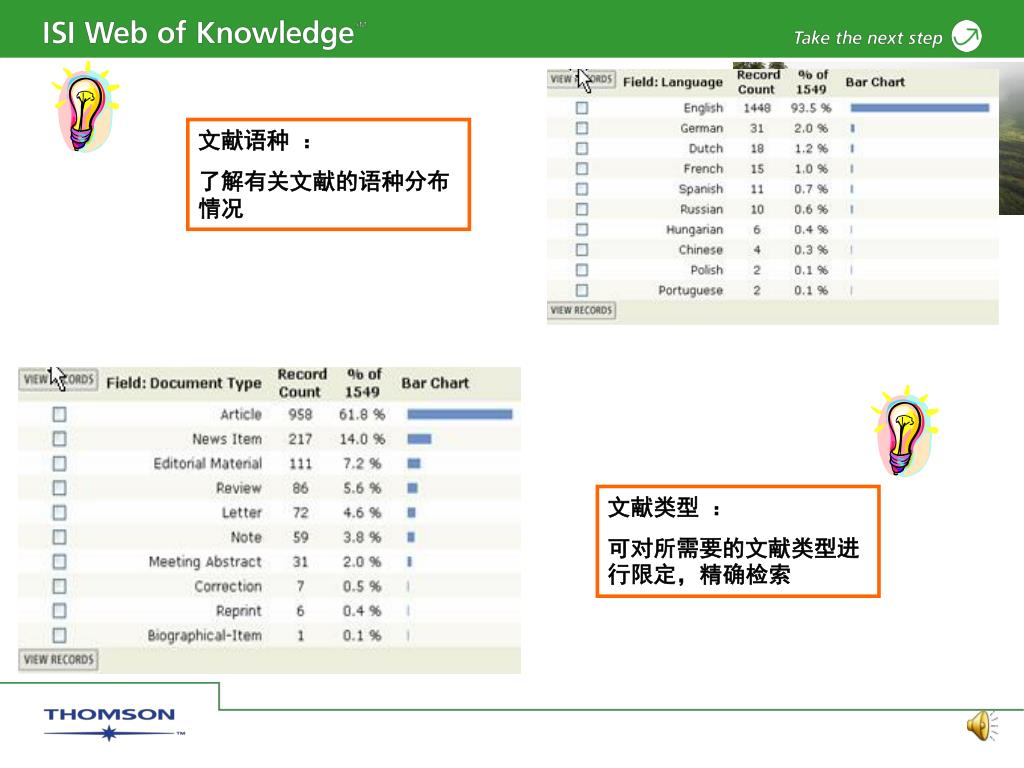Viewport: 1024px width, 768px height.
Task: Click the Field: Document Type column header
Action: click(184, 383)
